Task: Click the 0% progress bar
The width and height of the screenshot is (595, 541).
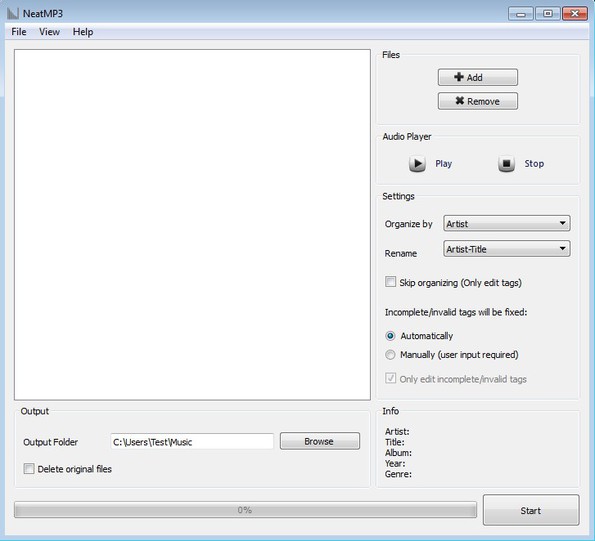Action: [x=245, y=510]
